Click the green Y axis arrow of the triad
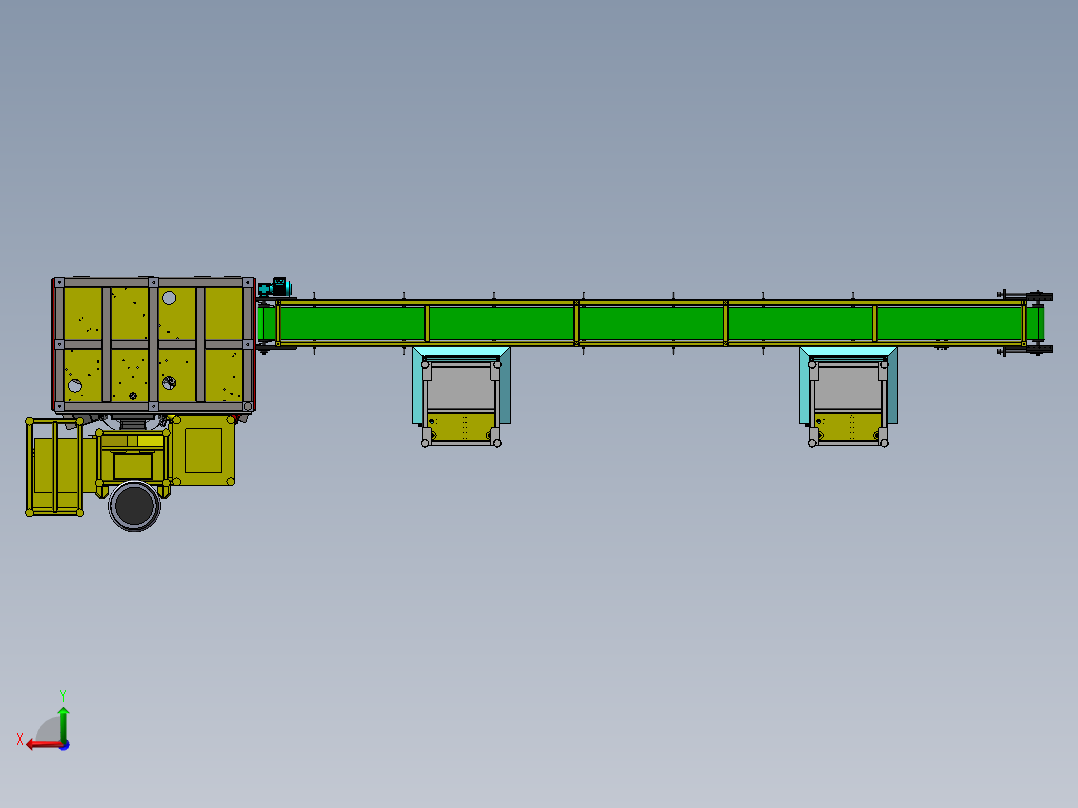The image size is (1078, 808). [63, 723]
